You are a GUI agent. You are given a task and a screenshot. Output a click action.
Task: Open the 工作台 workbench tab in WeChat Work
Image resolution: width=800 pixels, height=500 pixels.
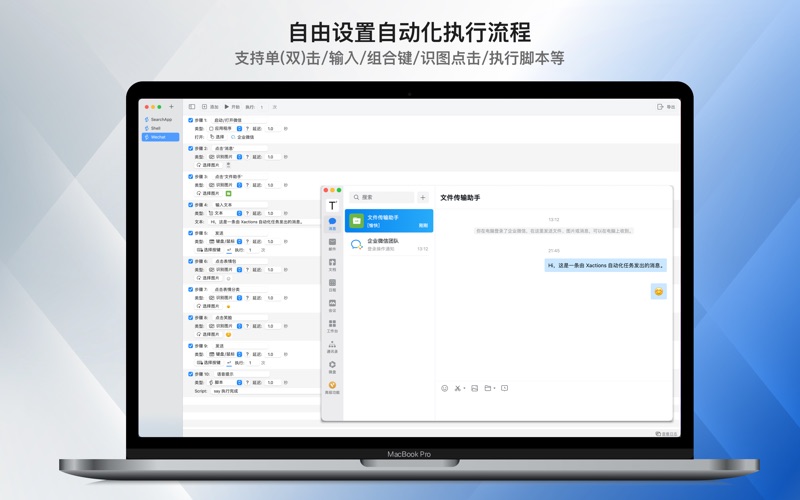click(x=332, y=326)
